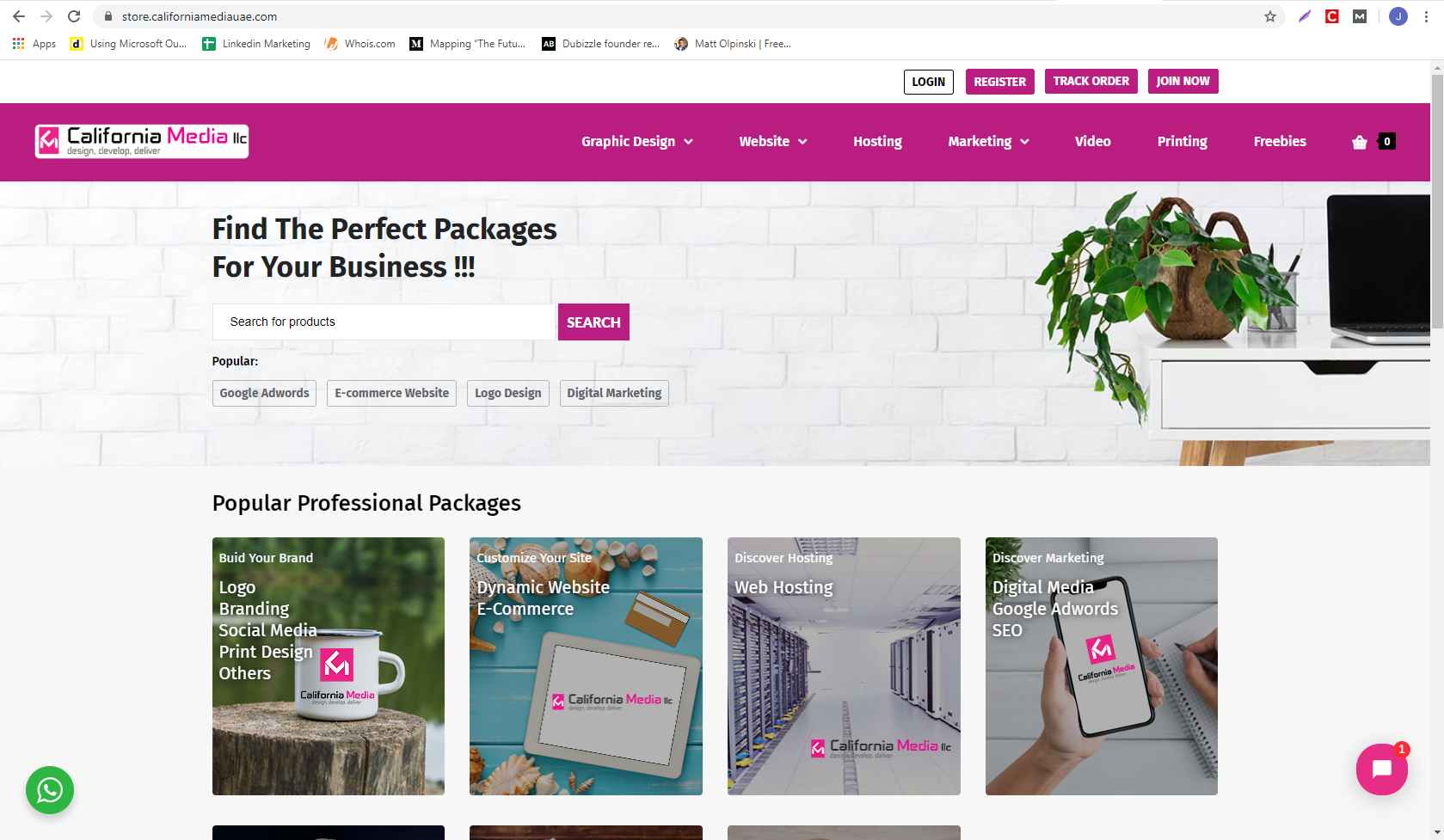Open the Web Hosting package thumbnail

tap(844, 666)
